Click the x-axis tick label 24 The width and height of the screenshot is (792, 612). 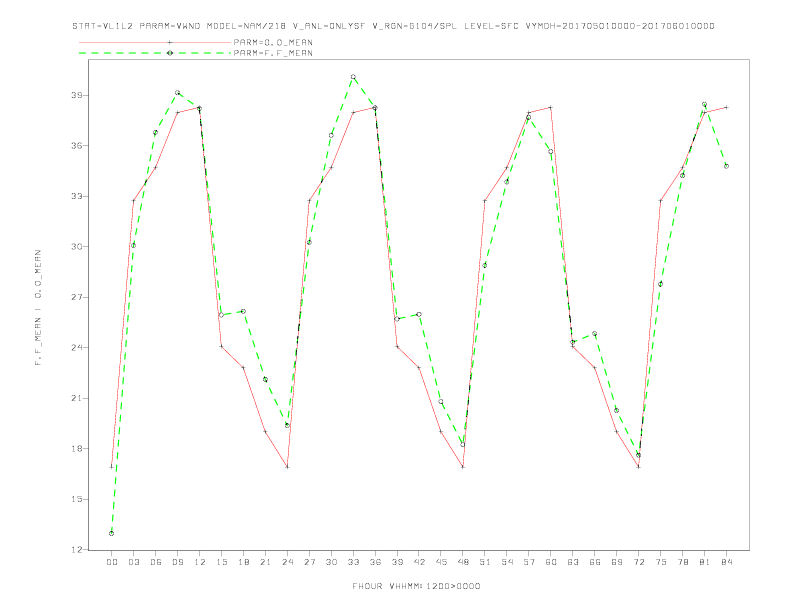tap(287, 562)
